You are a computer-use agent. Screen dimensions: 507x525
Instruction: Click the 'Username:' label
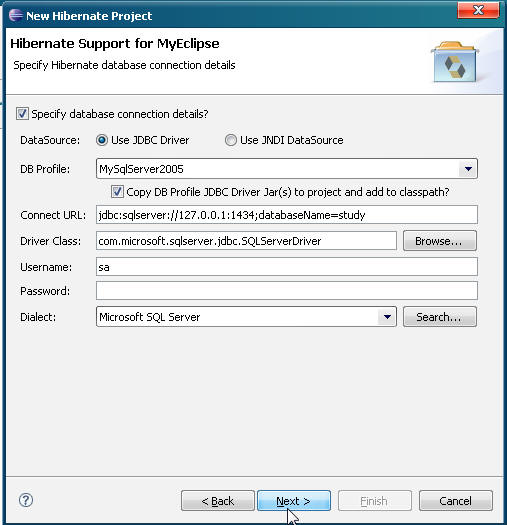[46, 267]
